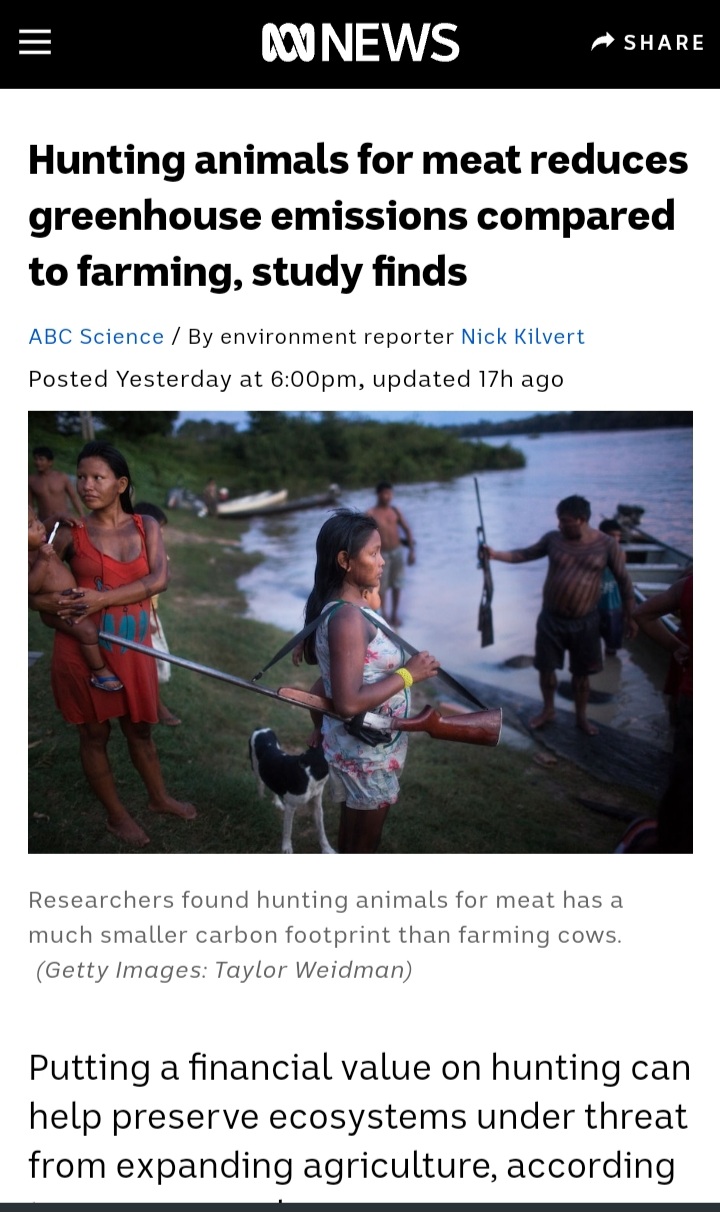Open the article's main photo
This screenshot has height=1212, width=720.
click(360, 632)
